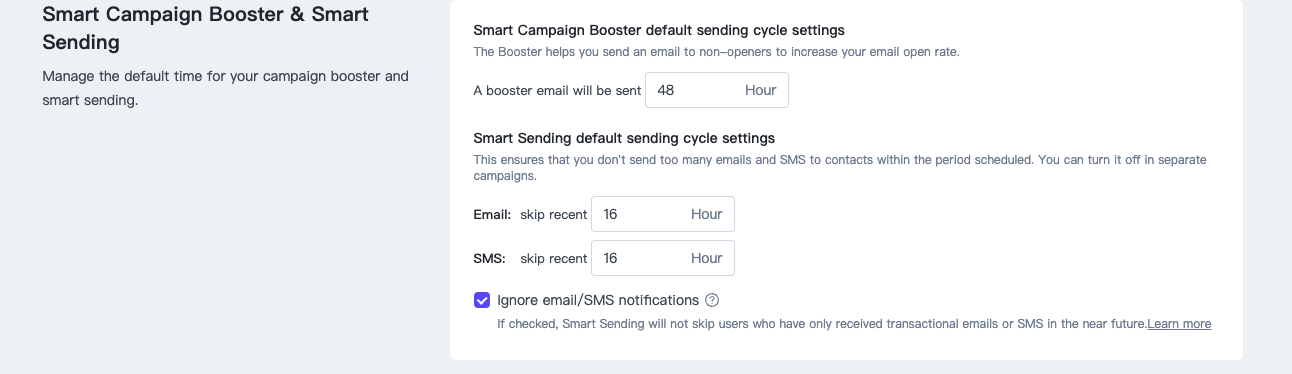Open the Learn more link
This screenshot has width=1292, height=374.
[x=1179, y=324]
